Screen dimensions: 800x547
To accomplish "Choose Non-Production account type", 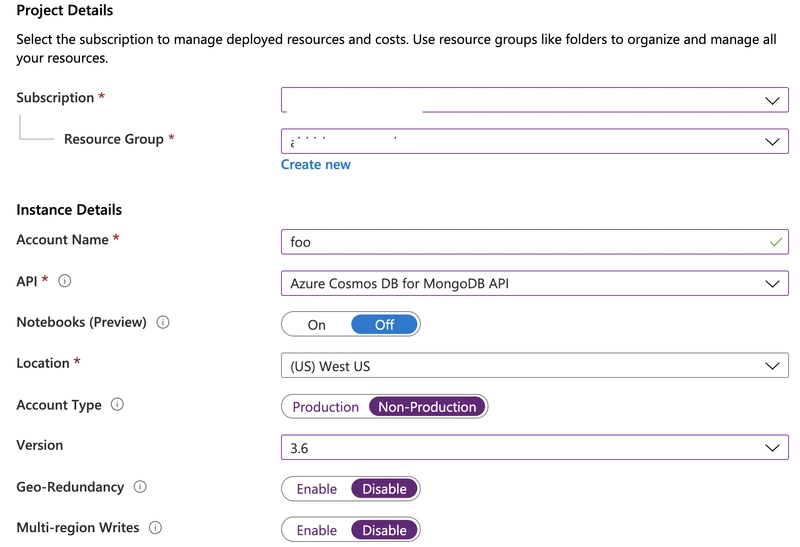I will pos(427,407).
